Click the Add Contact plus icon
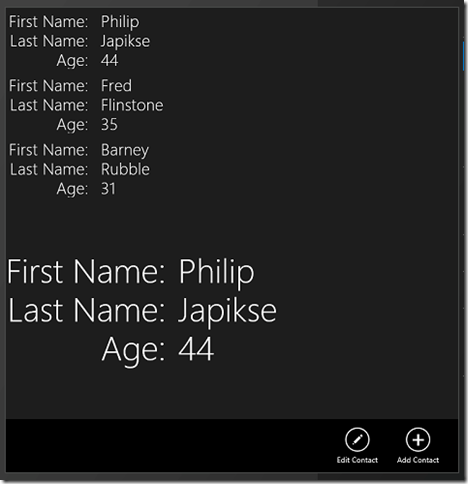 coord(418,439)
